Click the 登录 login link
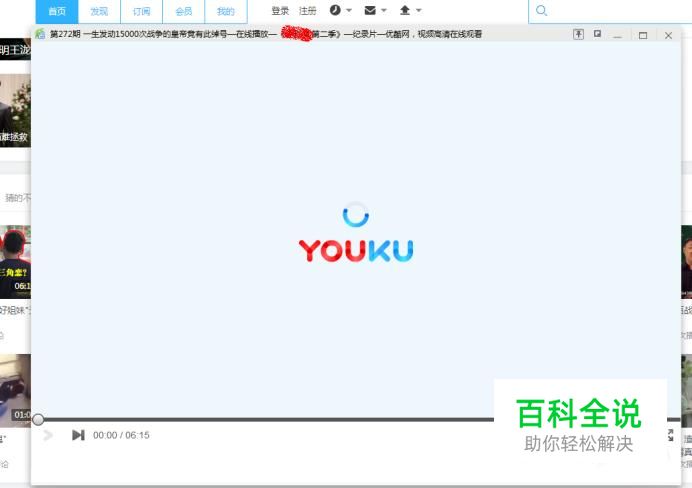The height and width of the screenshot is (488, 692). (280, 11)
